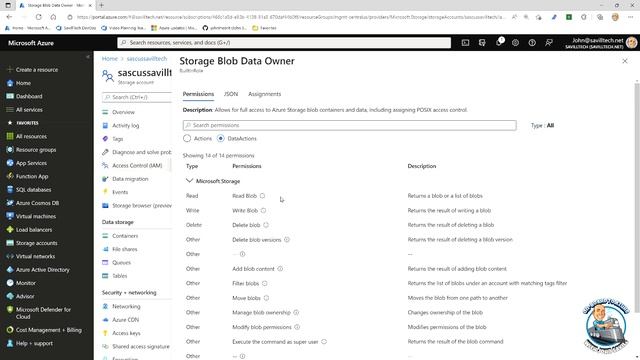Viewport: 640px width, 360px height.
Task: Click the sascussavilltech breadcrumb link
Action: [x=147, y=59]
